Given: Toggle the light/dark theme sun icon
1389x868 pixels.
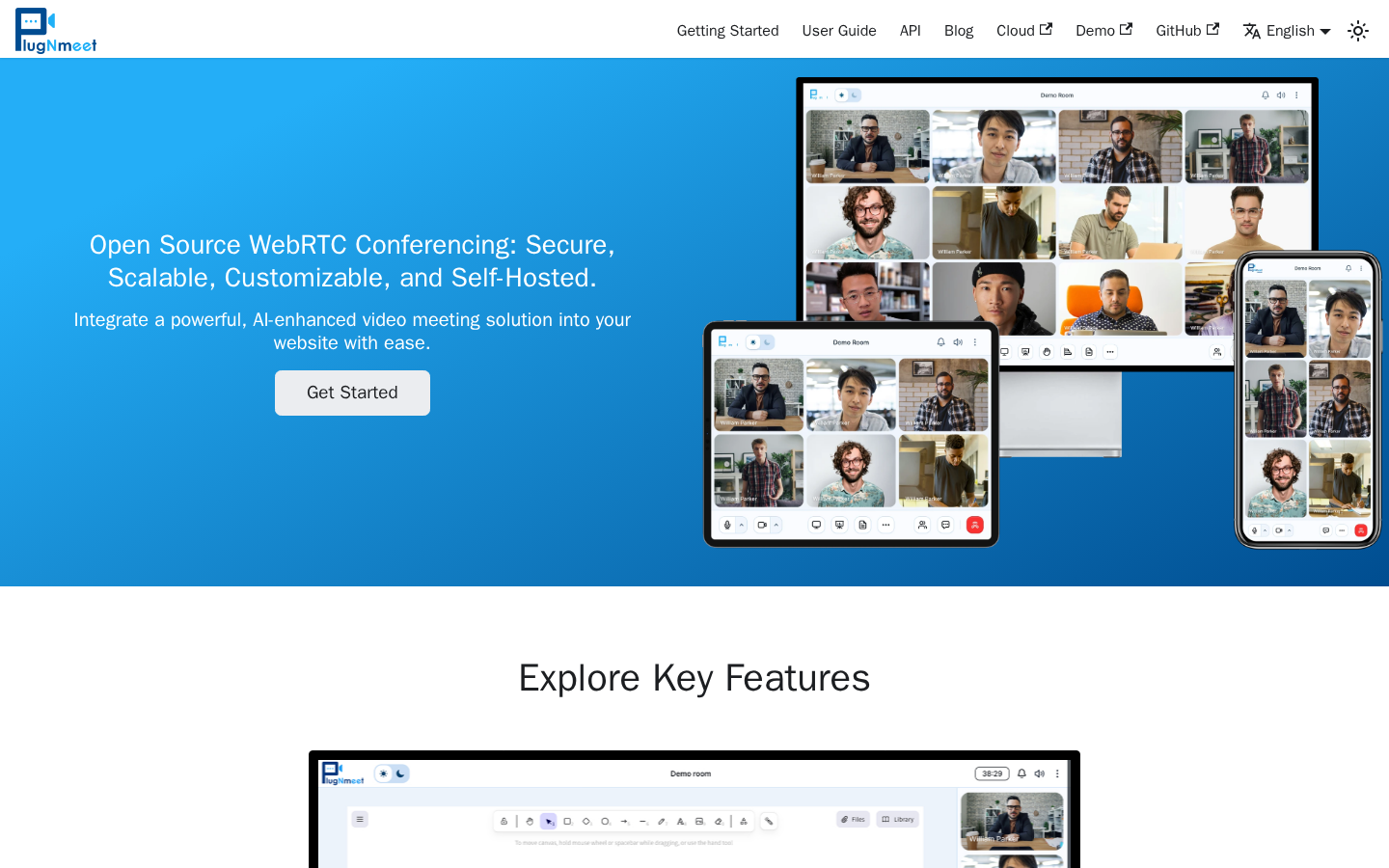Looking at the screenshot, I should coord(1358,31).
